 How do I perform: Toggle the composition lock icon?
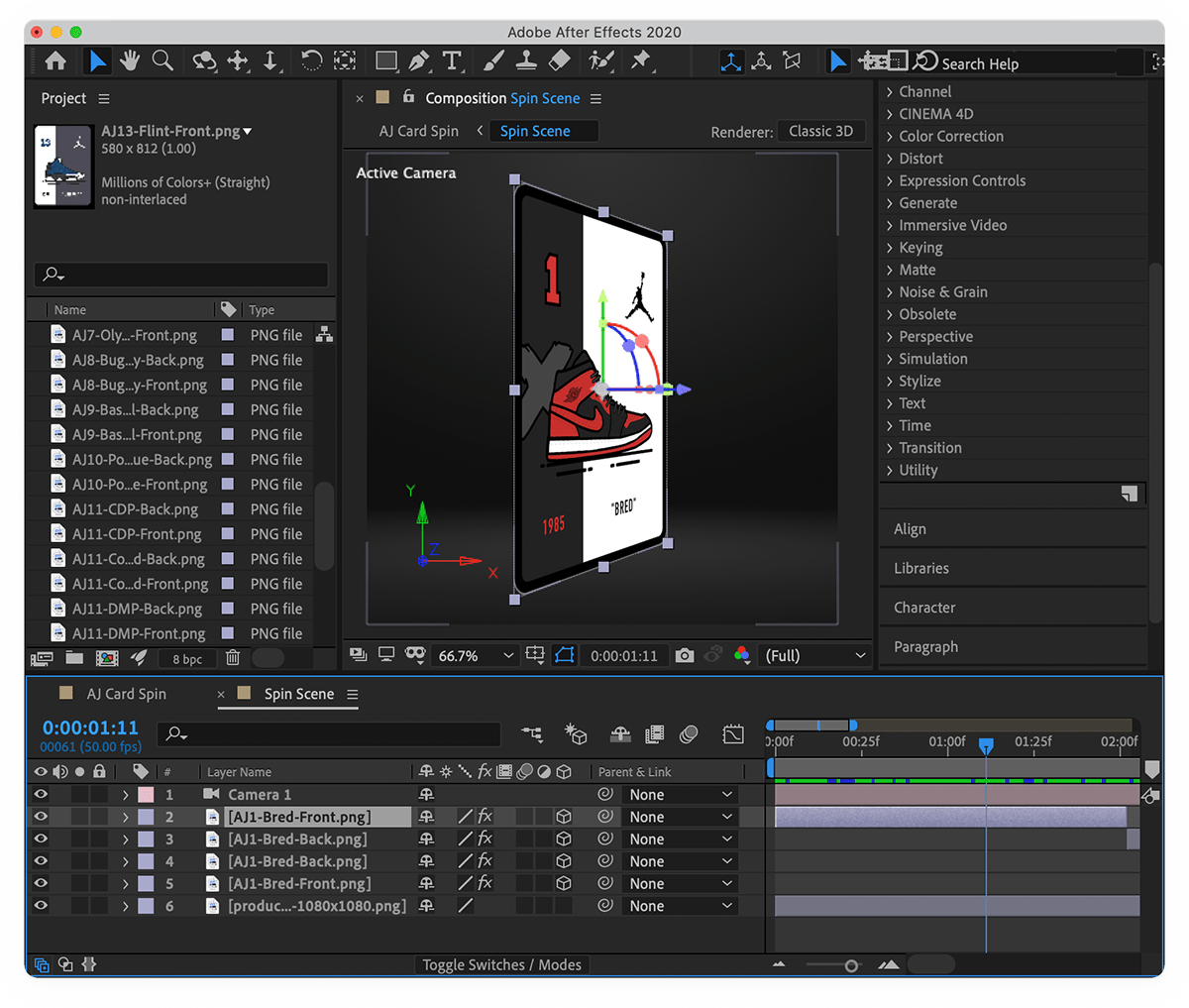pos(408,96)
